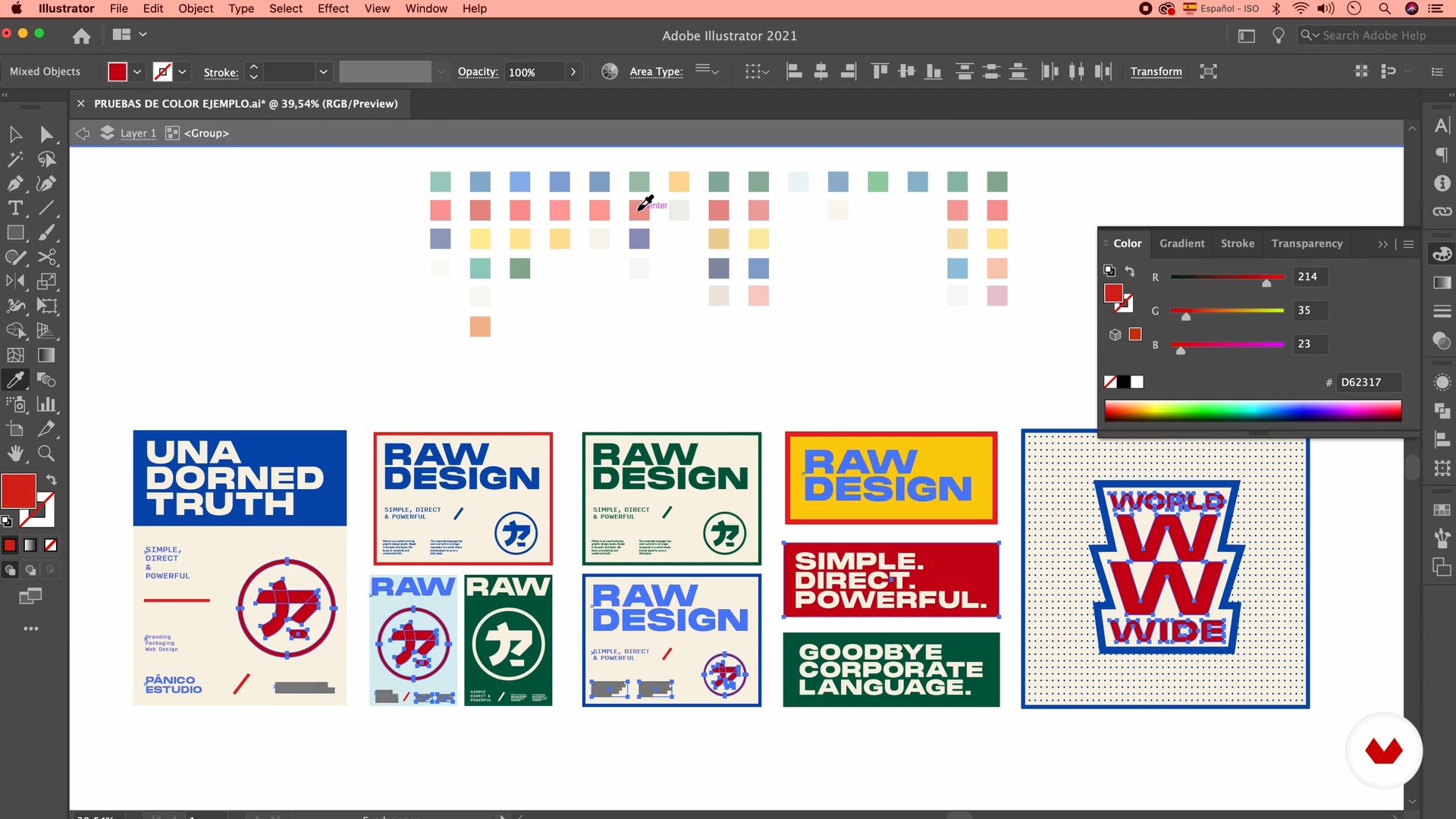
Task: Select the Shape Builder tool
Action: (15, 331)
